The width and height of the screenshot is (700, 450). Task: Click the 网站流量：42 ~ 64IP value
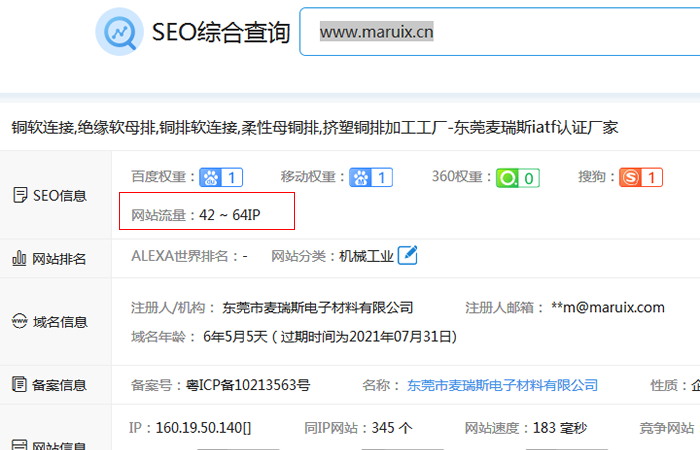(196, 215)
